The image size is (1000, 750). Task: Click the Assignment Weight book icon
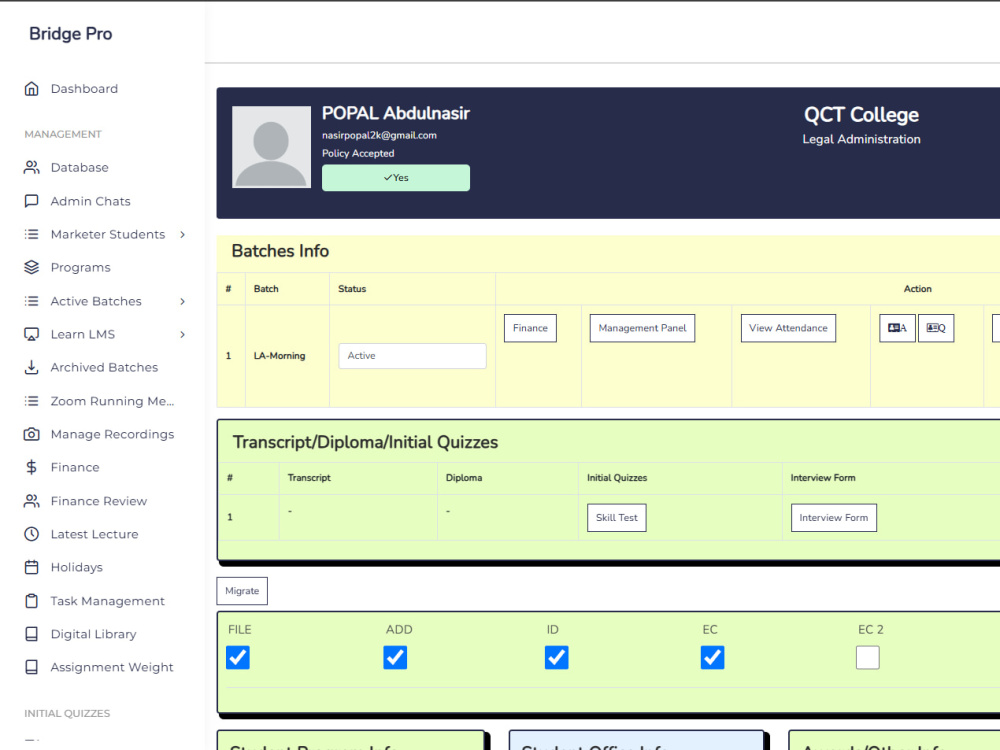tap(31, 667)
